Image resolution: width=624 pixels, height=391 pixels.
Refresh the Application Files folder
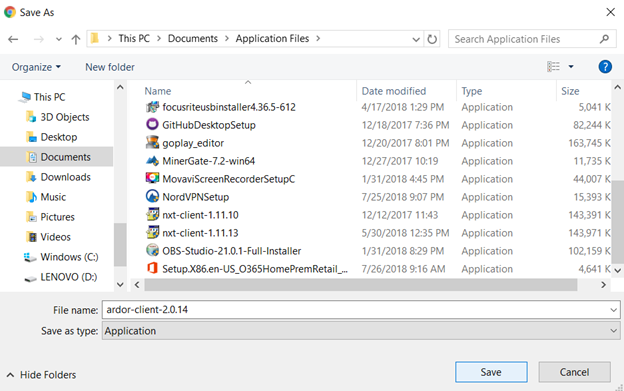432,39
